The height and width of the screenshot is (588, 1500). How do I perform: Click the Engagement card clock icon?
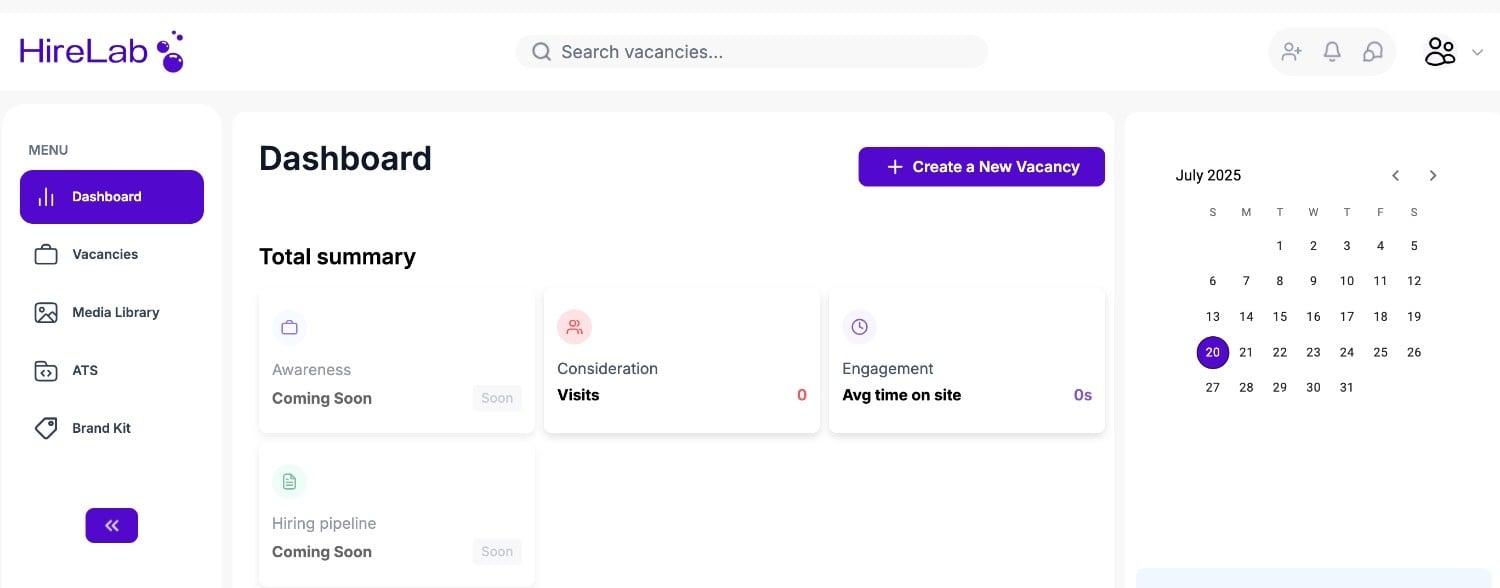point(859,327)
